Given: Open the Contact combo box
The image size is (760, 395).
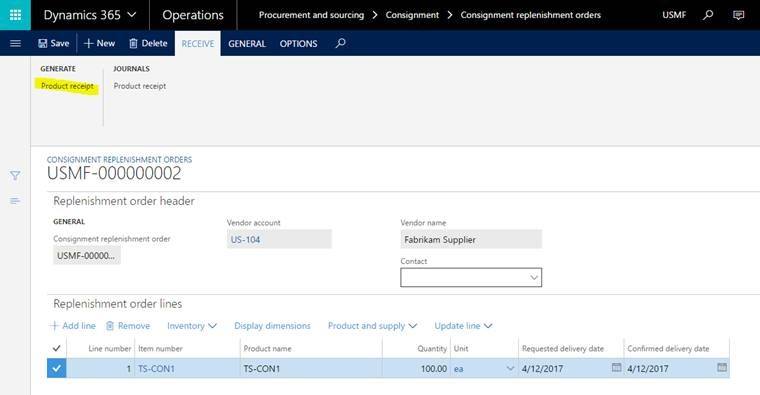Looking at the screenshot, I should click(x=471, y=278).
